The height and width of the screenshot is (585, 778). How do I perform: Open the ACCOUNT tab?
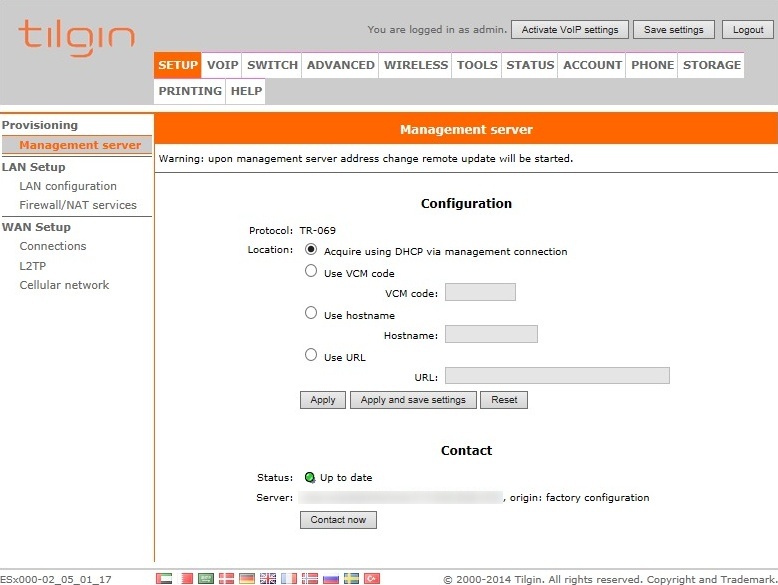click(592, 65)
